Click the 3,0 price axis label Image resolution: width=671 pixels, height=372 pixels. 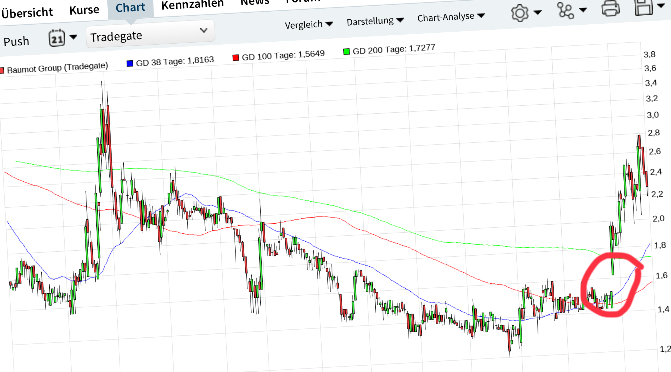coord(653,115)
